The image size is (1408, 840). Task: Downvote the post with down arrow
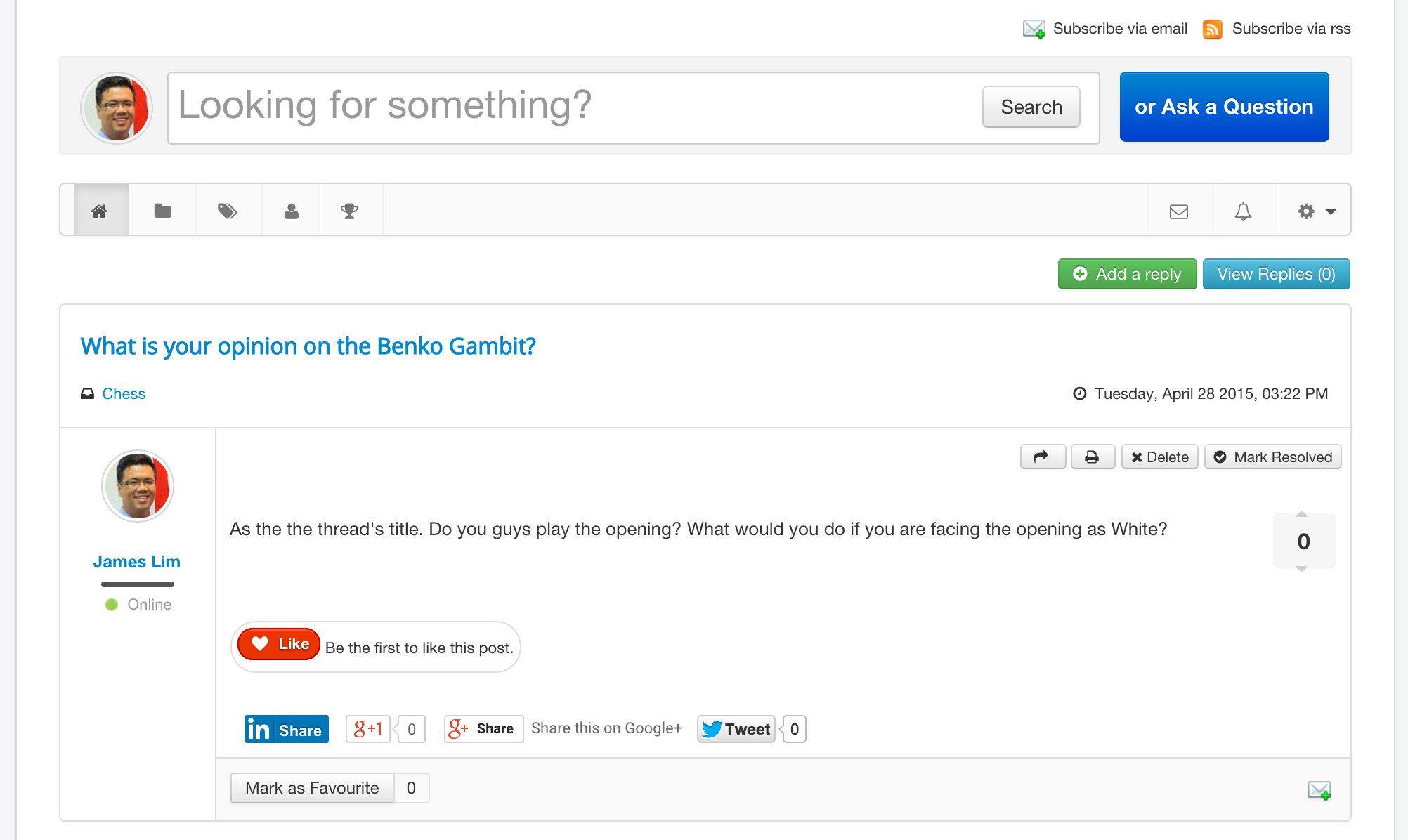1301,569
